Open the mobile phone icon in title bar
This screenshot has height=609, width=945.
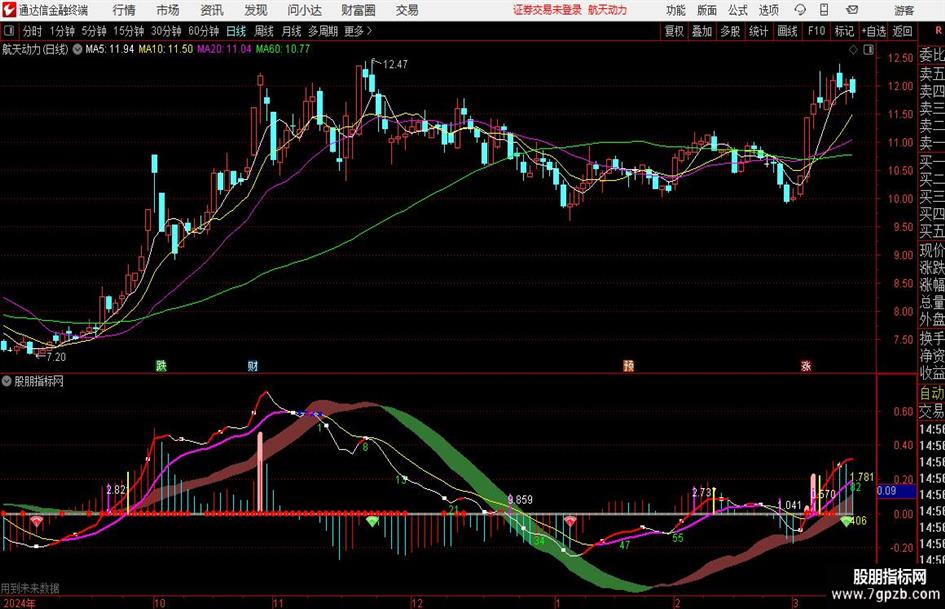pyautogui.click(x=824, y=10)
